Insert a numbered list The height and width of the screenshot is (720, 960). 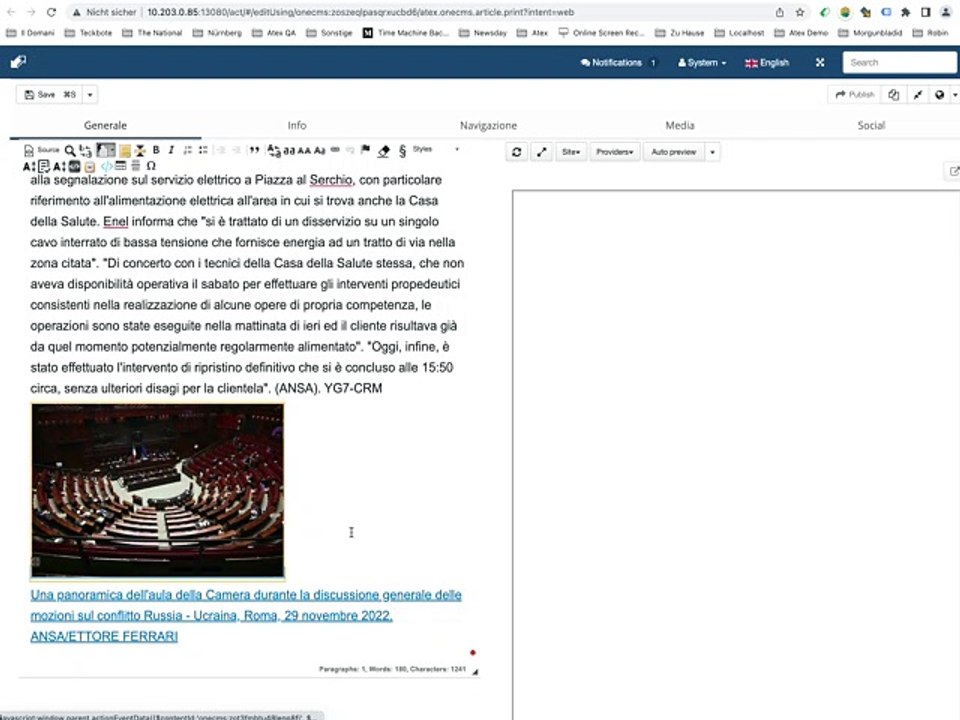[x=188, y=150]
